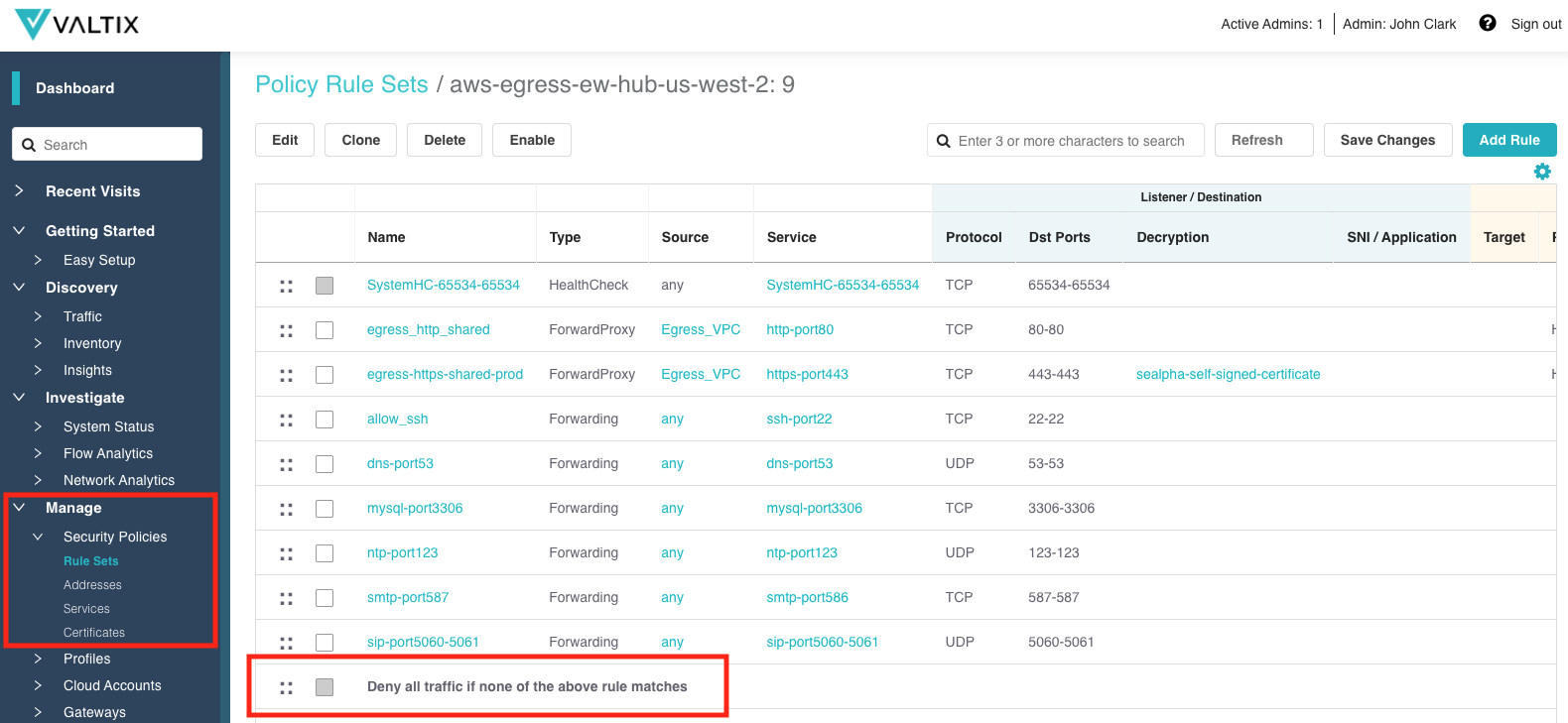Click Save Changes button
1568x723 pixels.
1387,140
